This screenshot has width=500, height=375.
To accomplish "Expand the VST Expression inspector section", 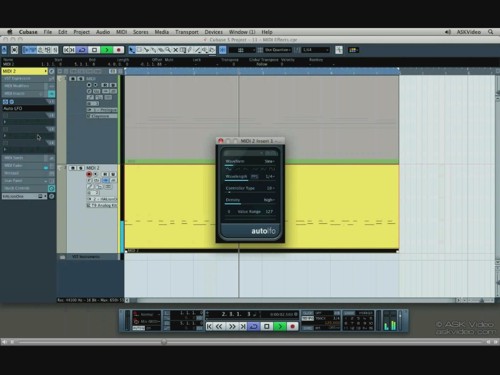I will coord(28,79).
